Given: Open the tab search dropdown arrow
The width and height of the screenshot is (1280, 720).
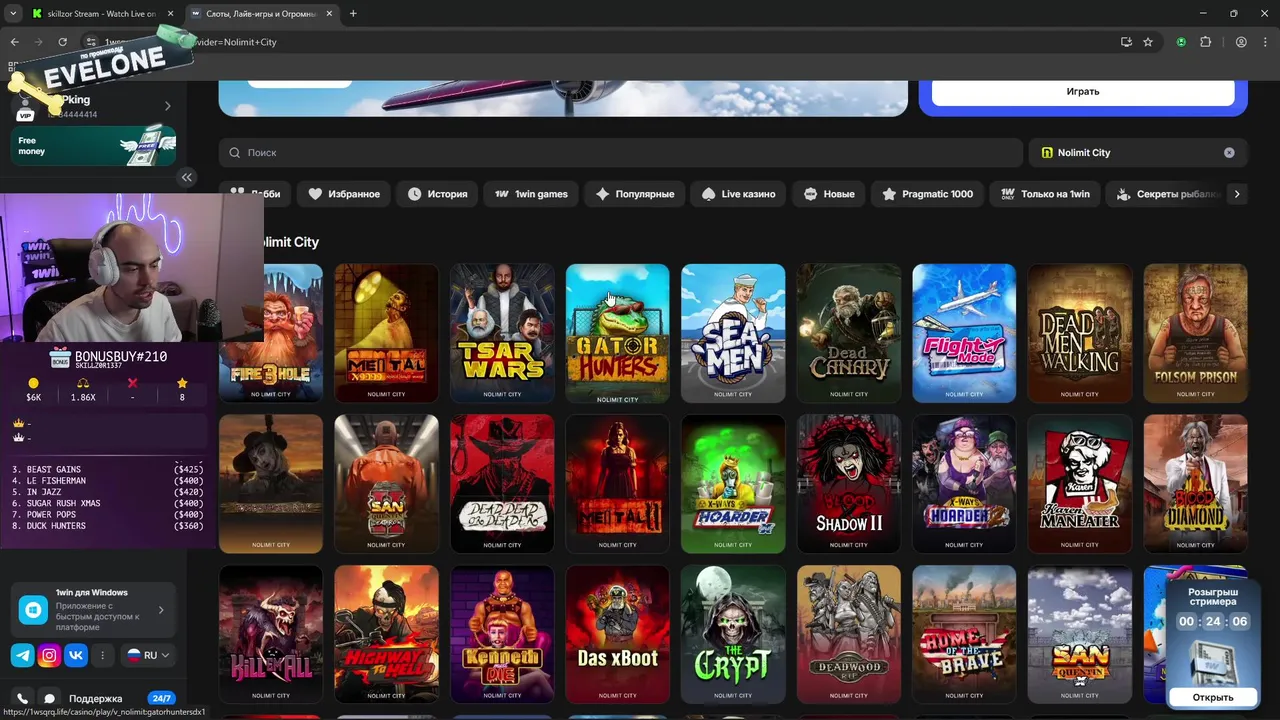Looking at the screenshot, I should (13, 14).
